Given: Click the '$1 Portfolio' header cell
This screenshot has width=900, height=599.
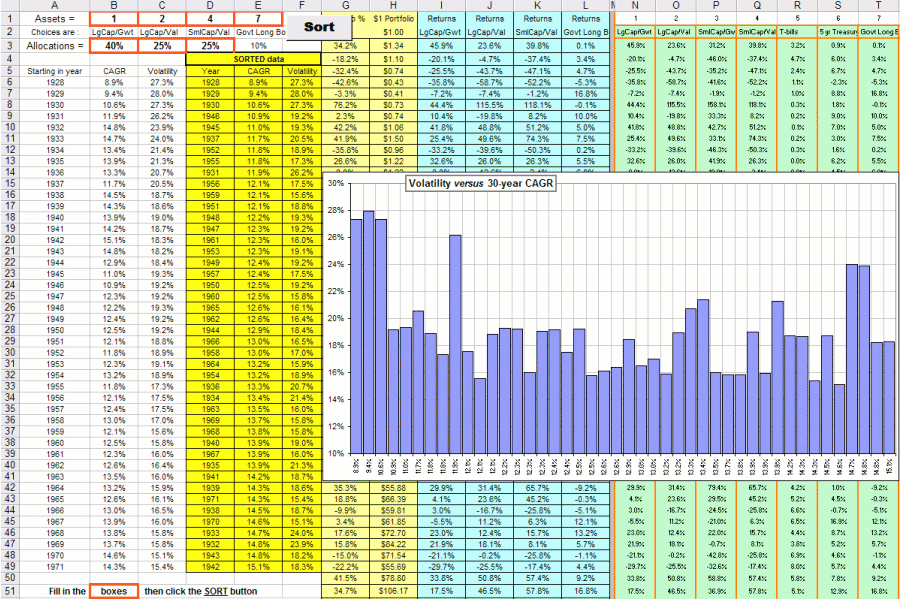Looking at the screenshot, I should pos(393,19).
